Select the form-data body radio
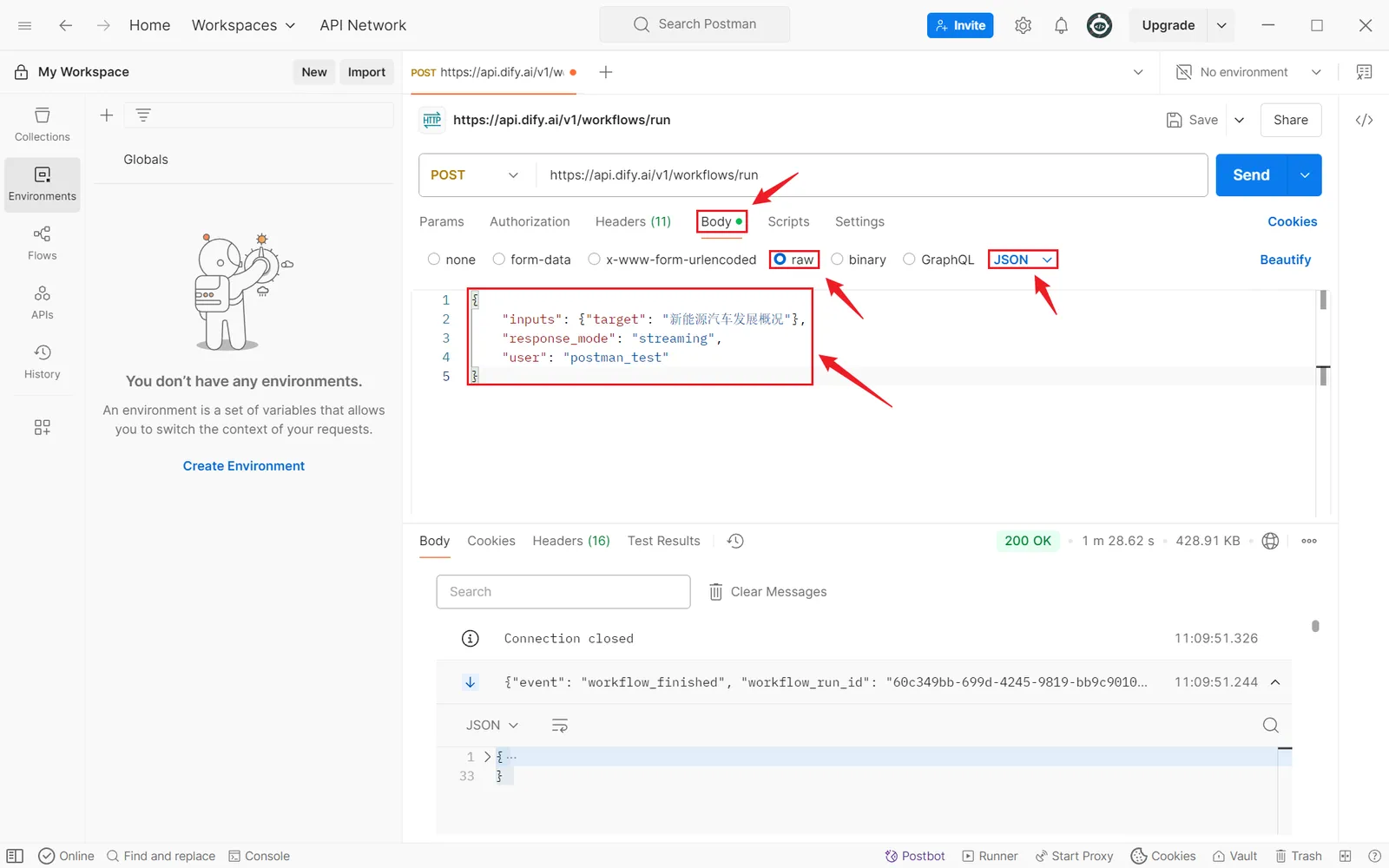Screen dimensions: 1389x868 [x=499, y=259]
